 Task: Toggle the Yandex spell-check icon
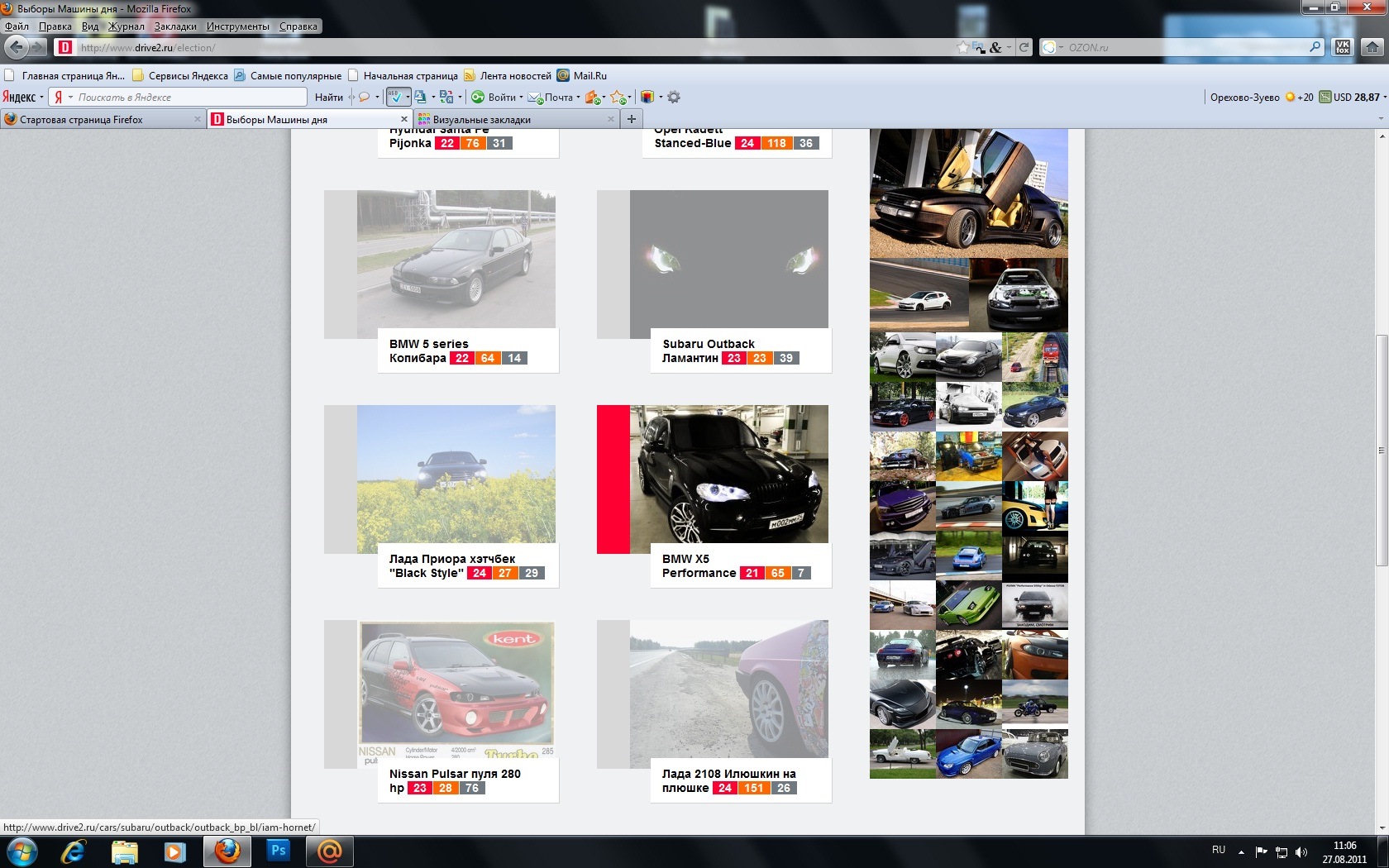coord(395,97)
